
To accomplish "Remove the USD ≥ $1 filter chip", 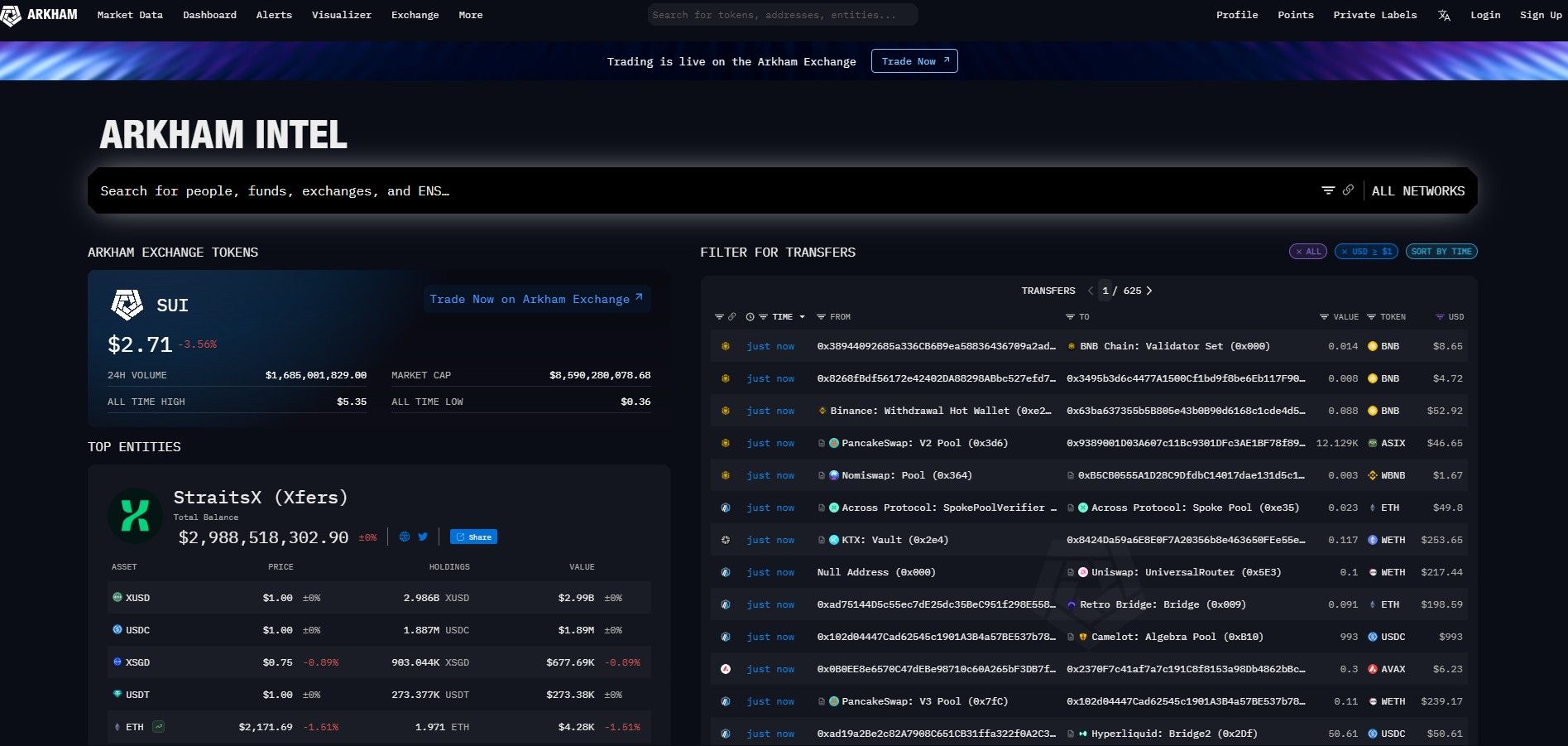I will 1345,252.
